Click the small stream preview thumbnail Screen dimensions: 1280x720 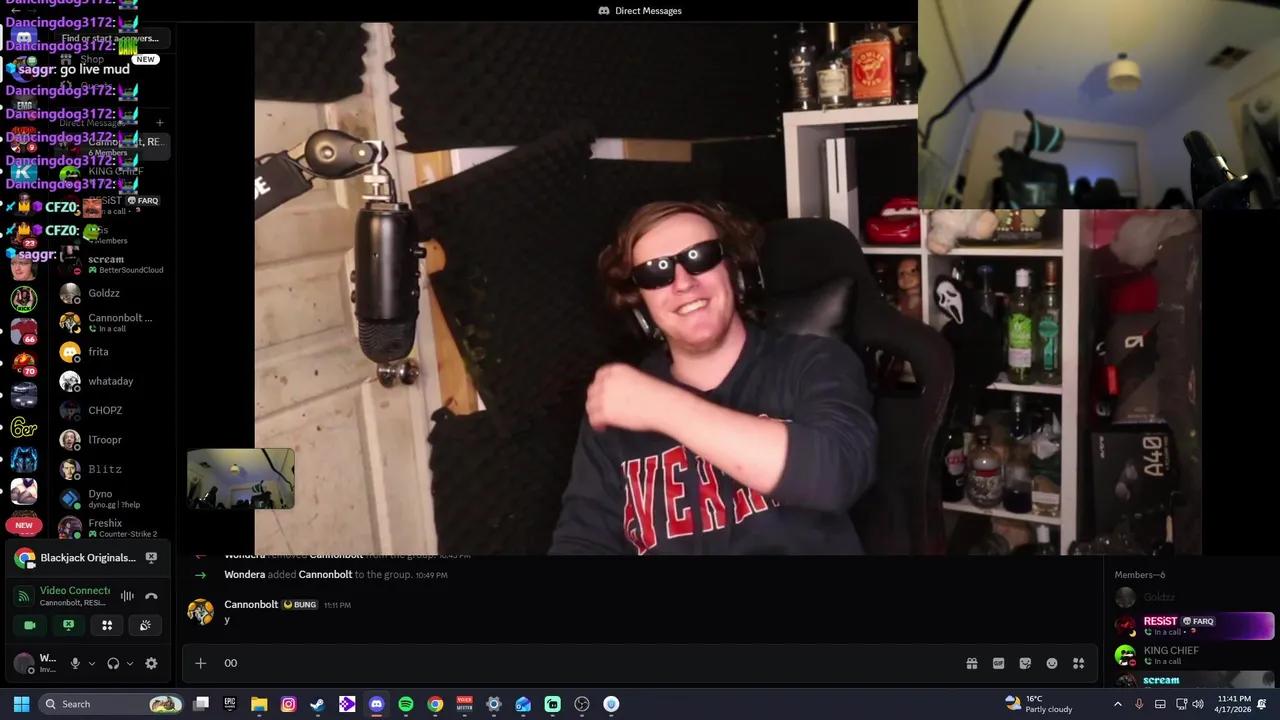pos(240,478)
